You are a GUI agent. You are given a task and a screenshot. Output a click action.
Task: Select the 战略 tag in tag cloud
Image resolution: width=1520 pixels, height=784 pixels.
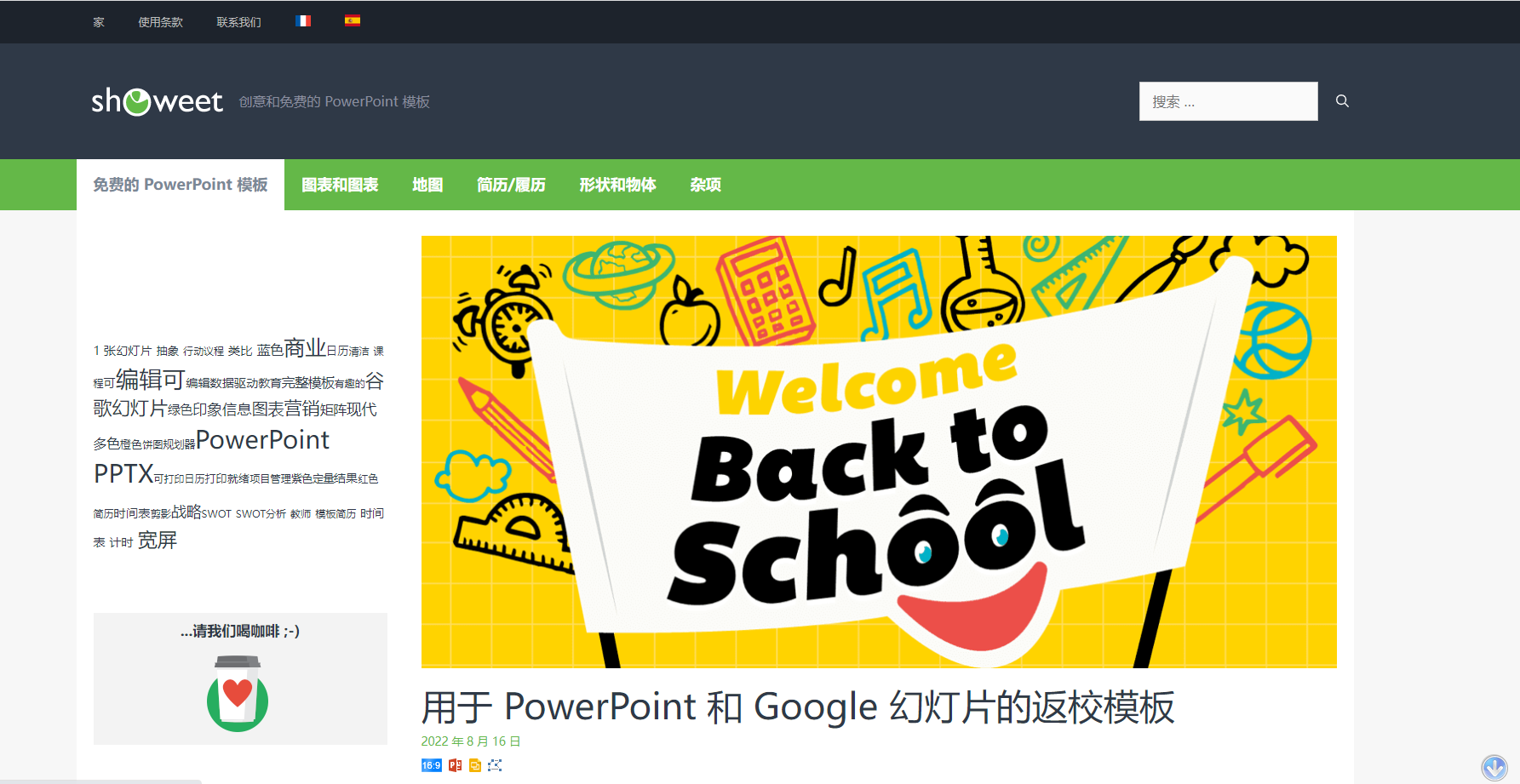tap(186, 512)
